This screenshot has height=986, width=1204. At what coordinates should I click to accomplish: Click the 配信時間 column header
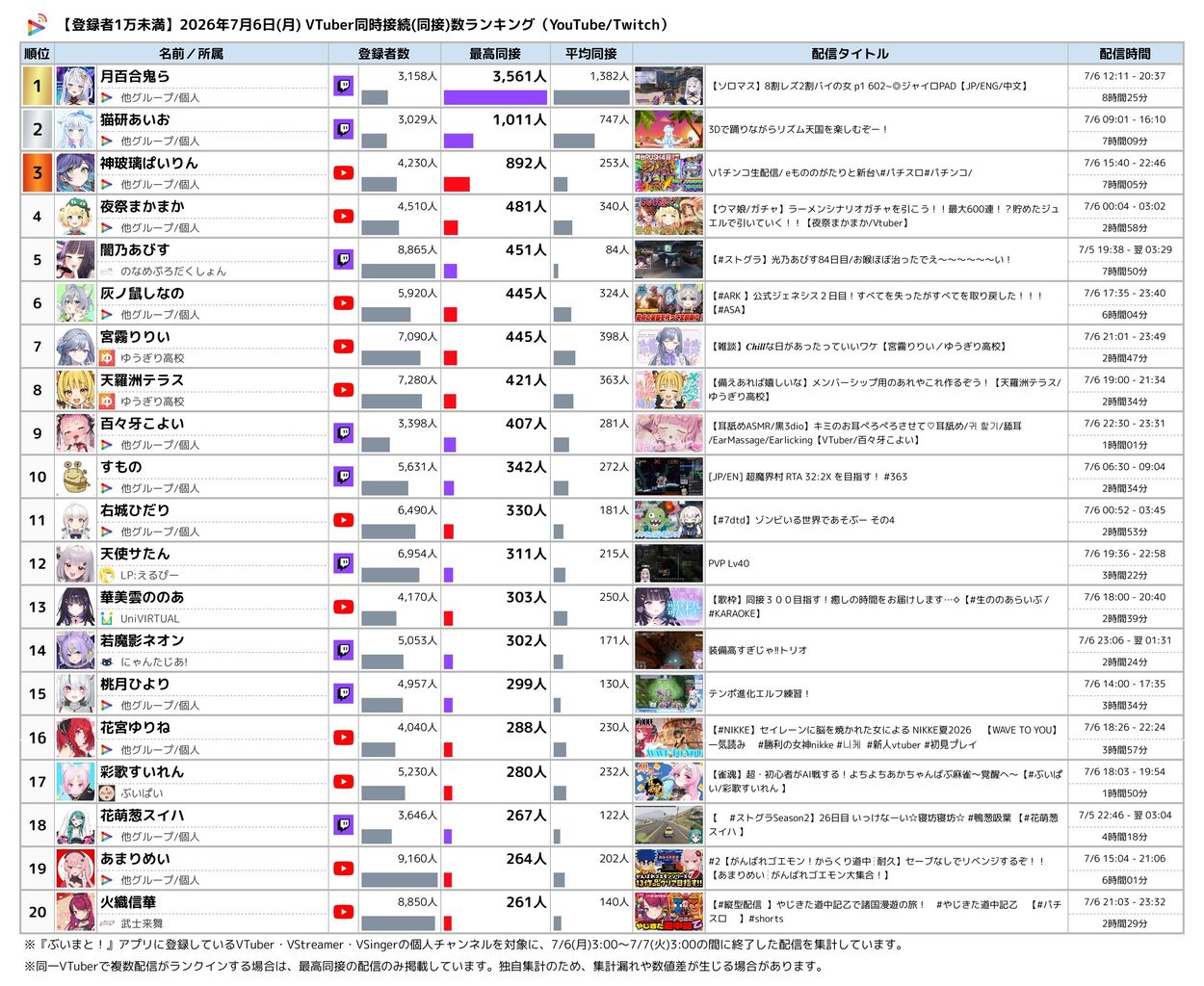tap(1125, 54)
